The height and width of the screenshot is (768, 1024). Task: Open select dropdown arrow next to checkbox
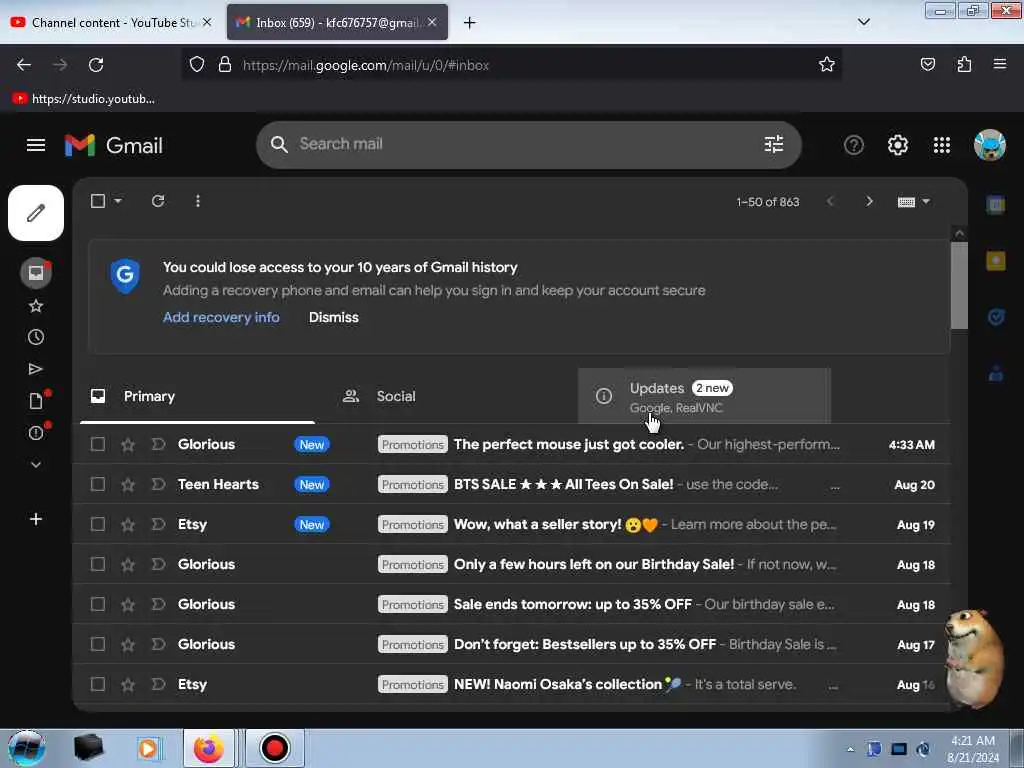point(118,201)
